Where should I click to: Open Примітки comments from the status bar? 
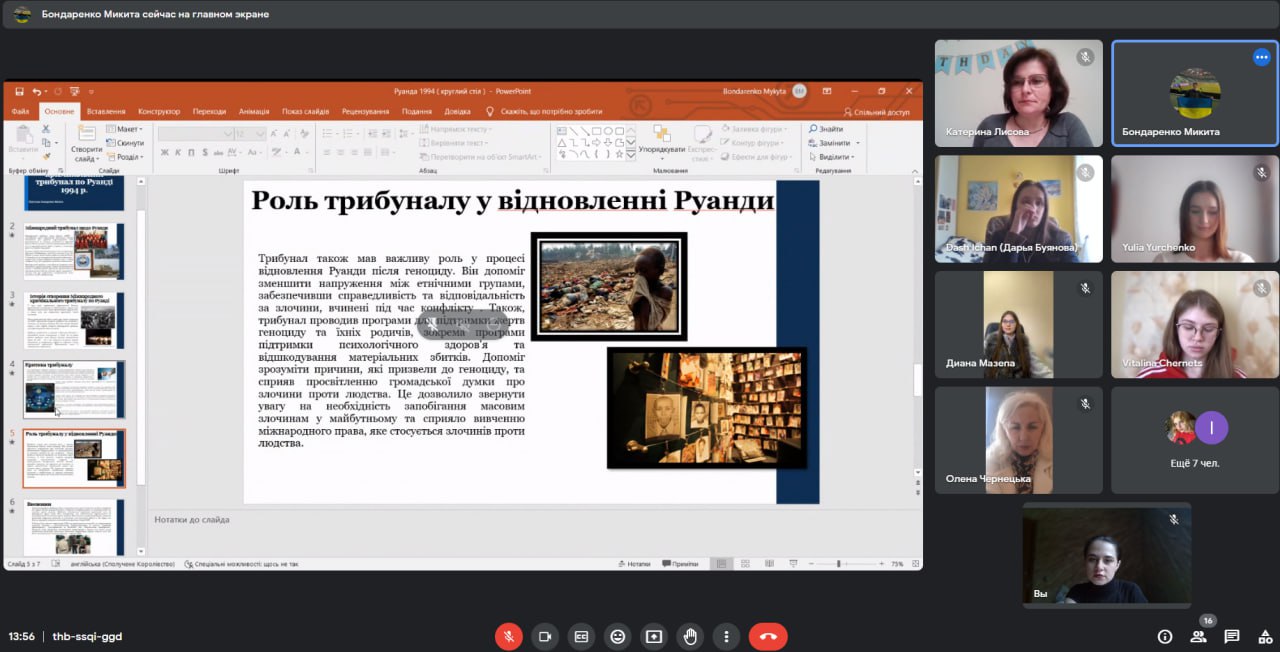(x=680, y=564)
